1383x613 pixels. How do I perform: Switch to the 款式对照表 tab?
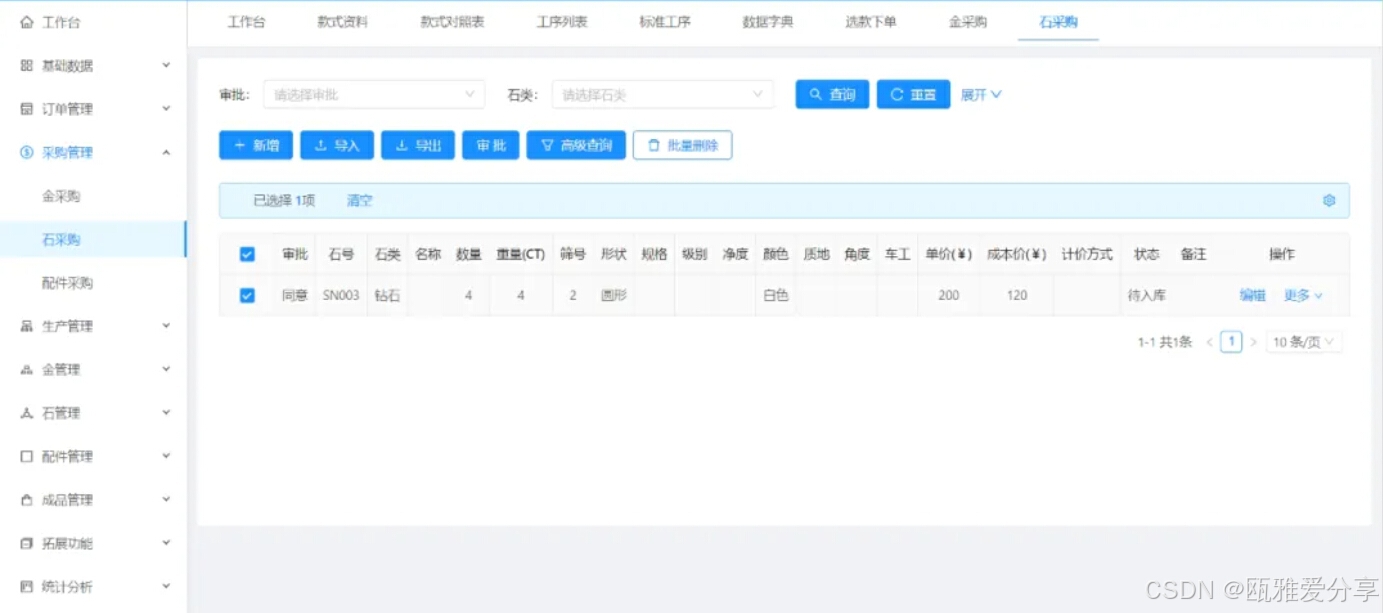[452, 21]
